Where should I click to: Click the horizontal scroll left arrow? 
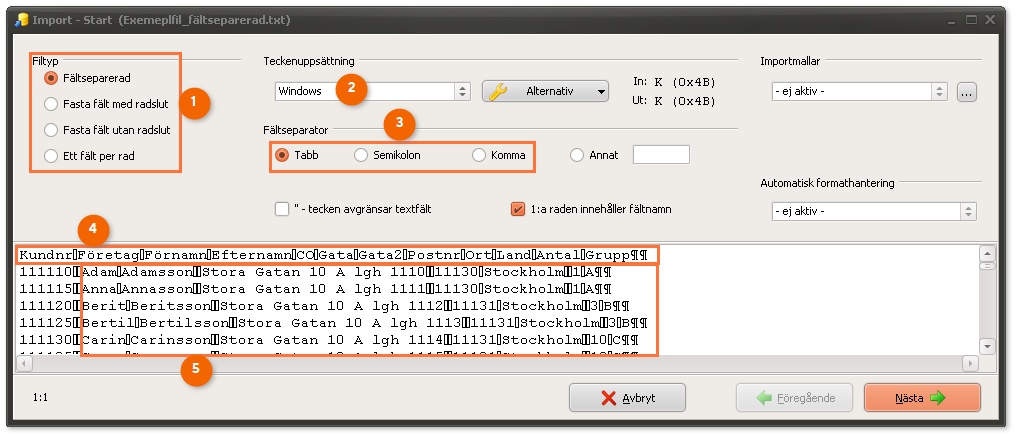pos(23,363)
